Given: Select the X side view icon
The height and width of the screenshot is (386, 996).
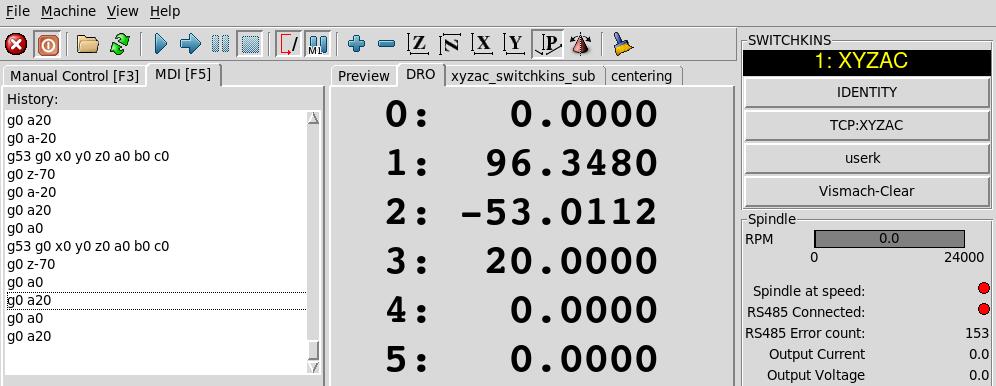Looking at the screenshot, I should [x=483, y=44].
